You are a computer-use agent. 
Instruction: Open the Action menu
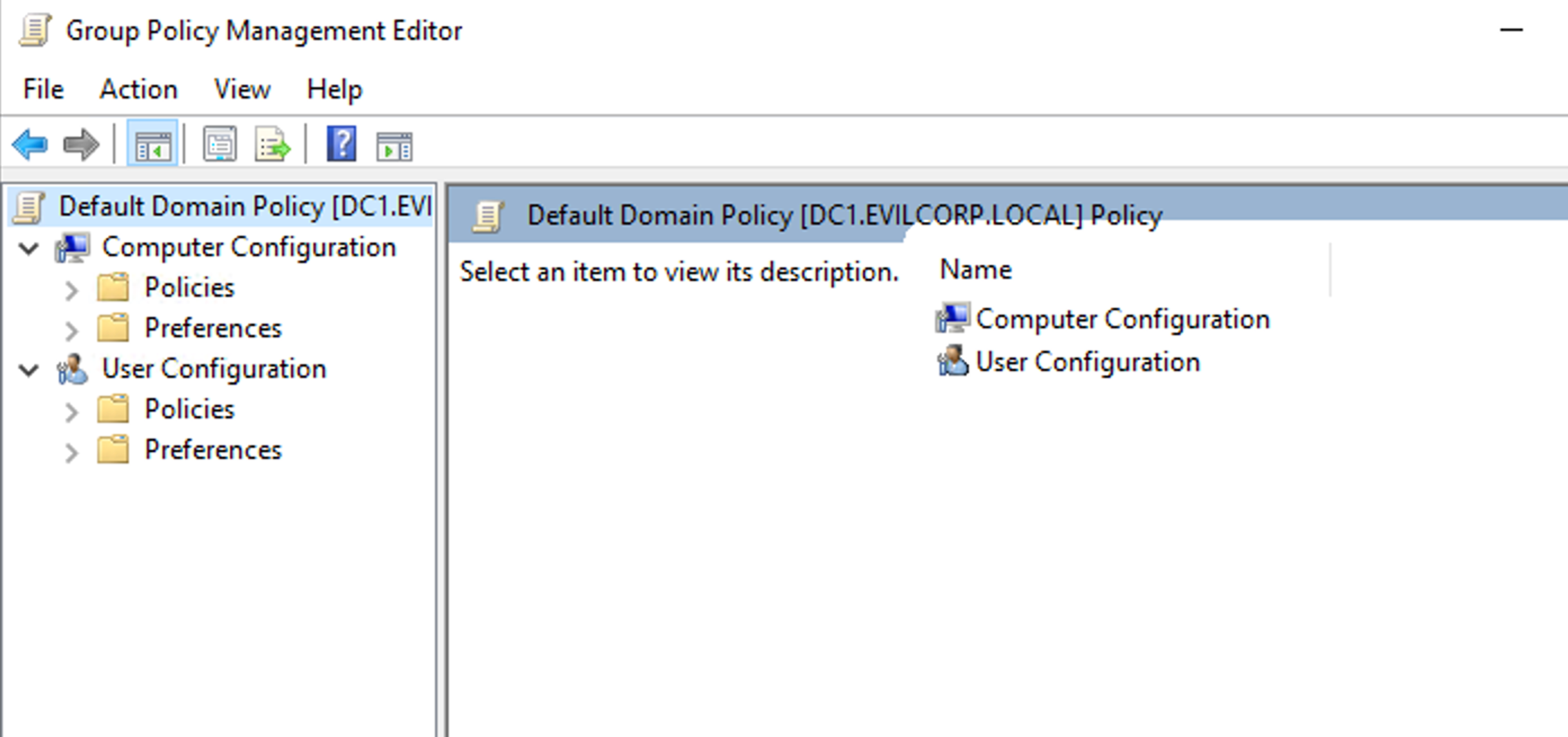coord(138,89)
